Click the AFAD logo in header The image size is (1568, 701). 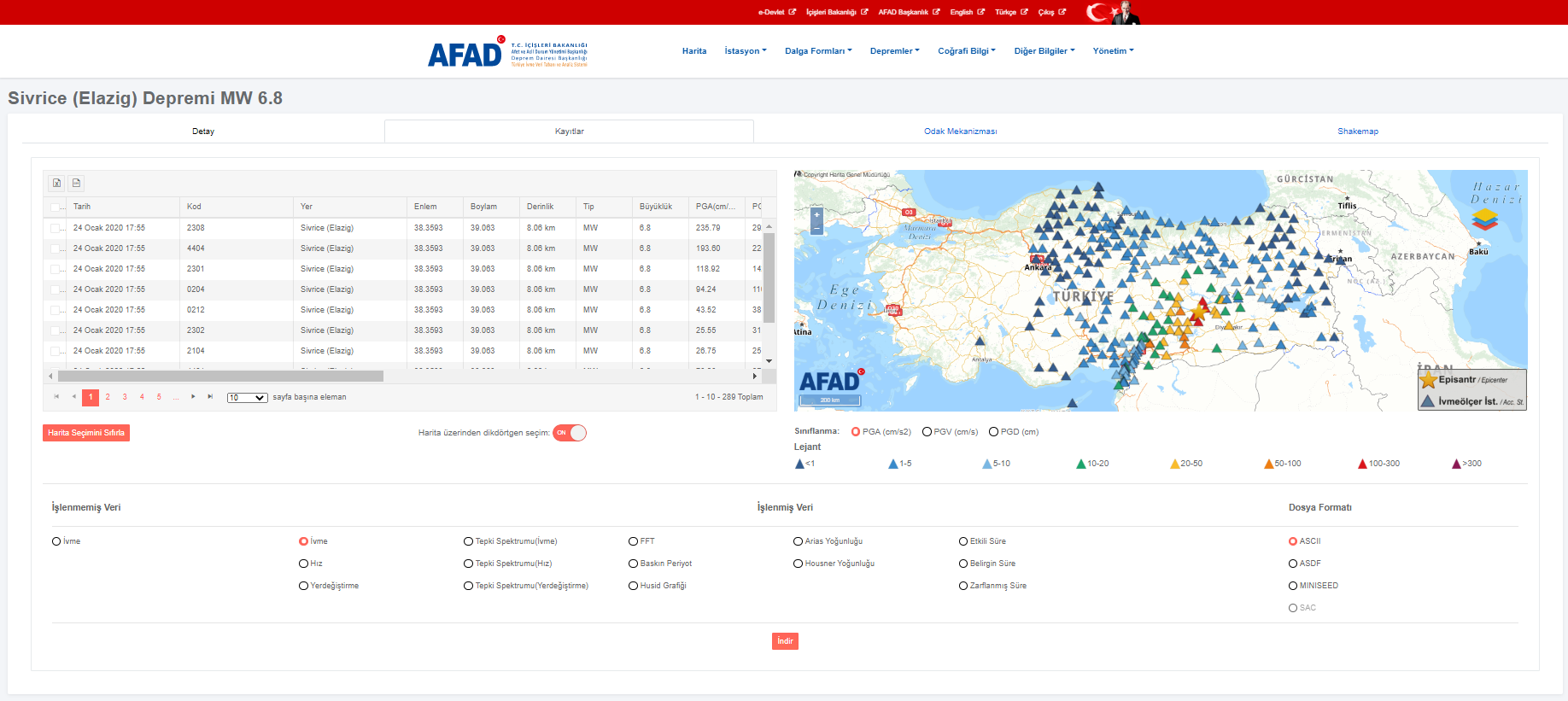507,52
